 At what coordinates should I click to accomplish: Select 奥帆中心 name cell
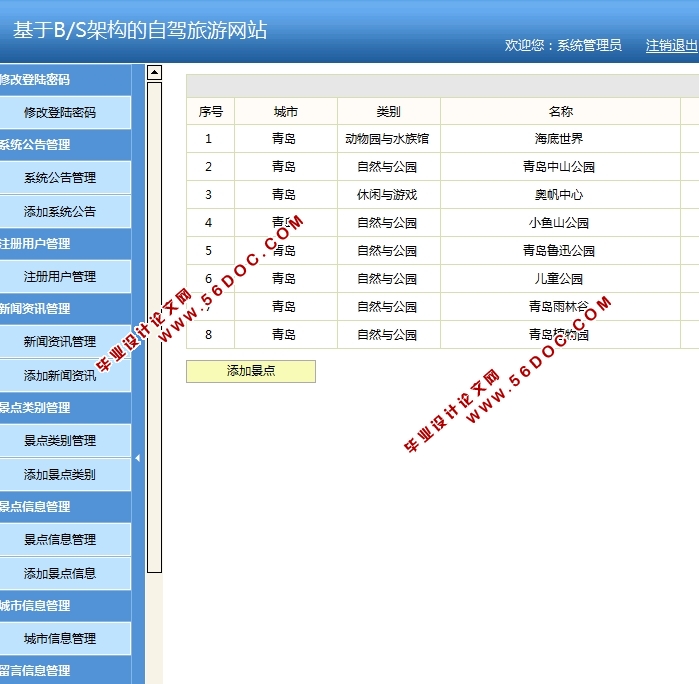click(x=559, y=195)
